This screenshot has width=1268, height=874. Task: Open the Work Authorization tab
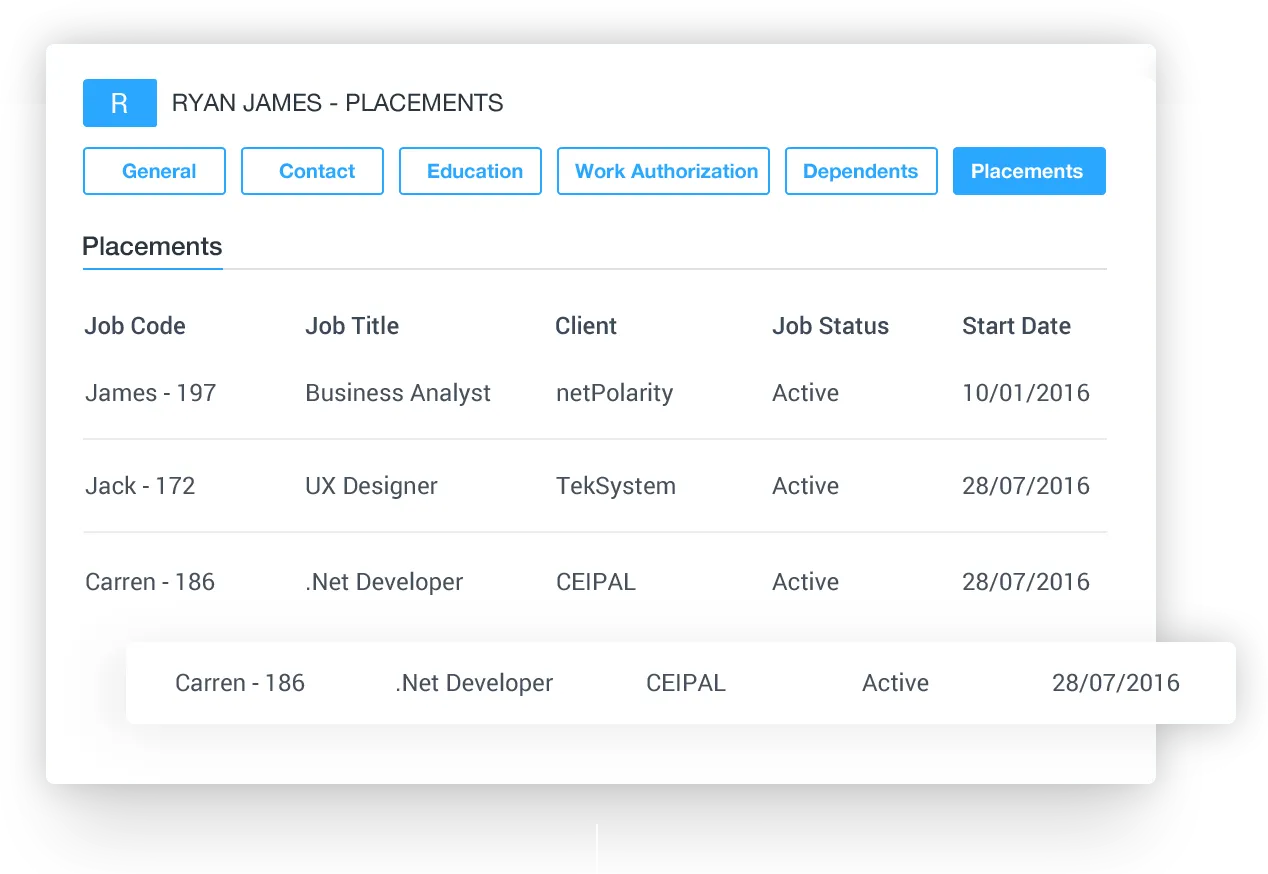click(x=663, y=171)
